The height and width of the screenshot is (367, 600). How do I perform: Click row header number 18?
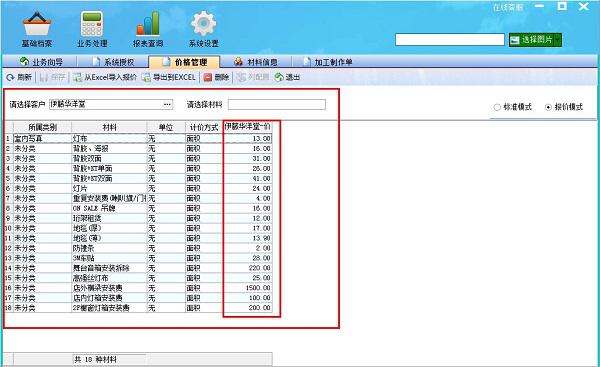[8, 308]
